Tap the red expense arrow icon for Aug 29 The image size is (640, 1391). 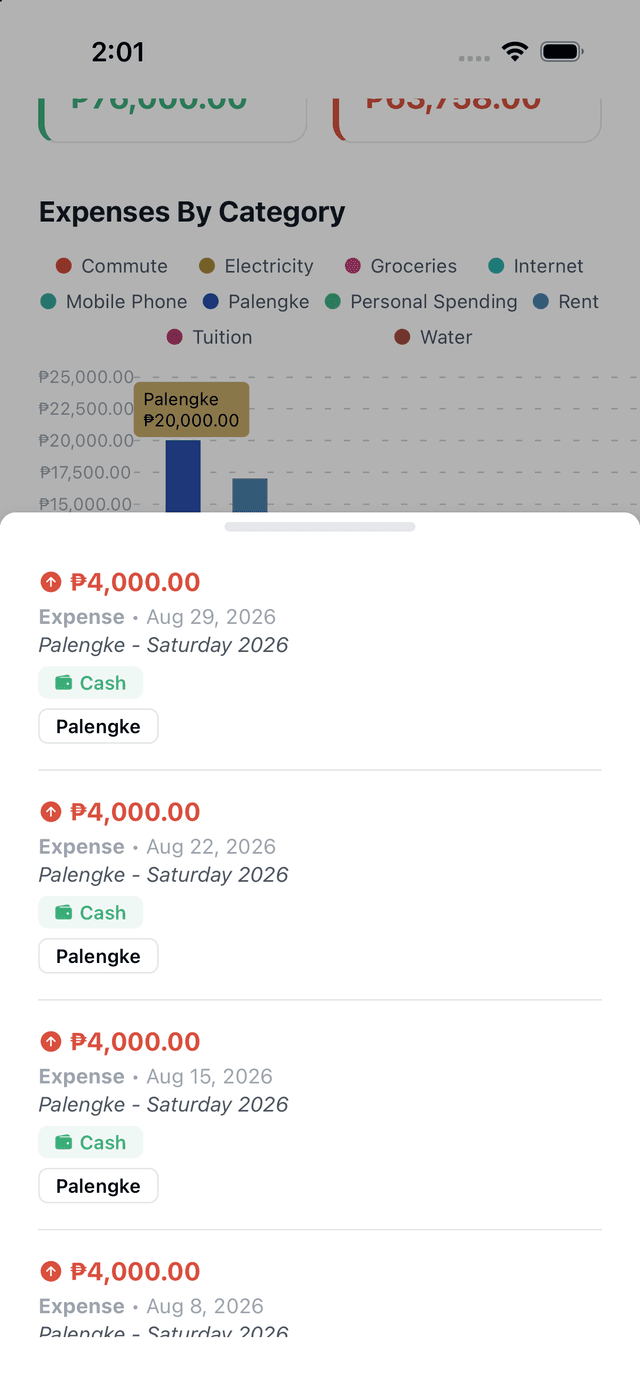[50, 582]
